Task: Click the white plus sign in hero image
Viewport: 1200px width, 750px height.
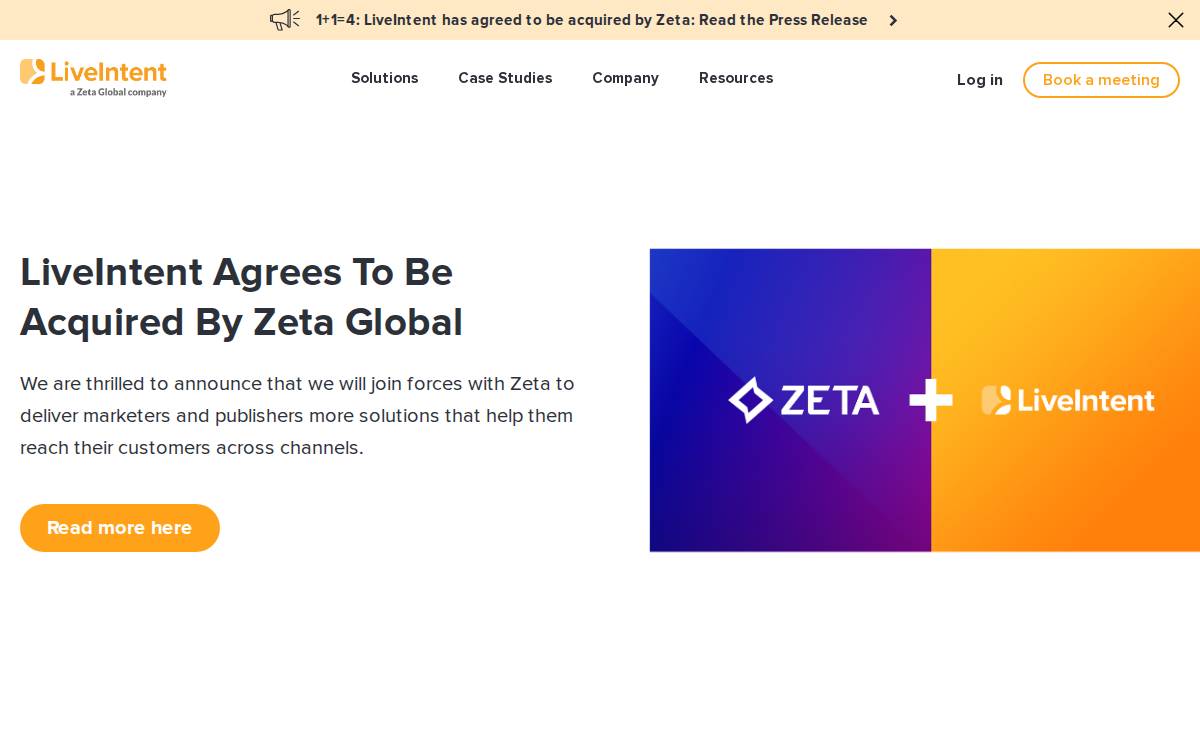Action: (931, 400)
